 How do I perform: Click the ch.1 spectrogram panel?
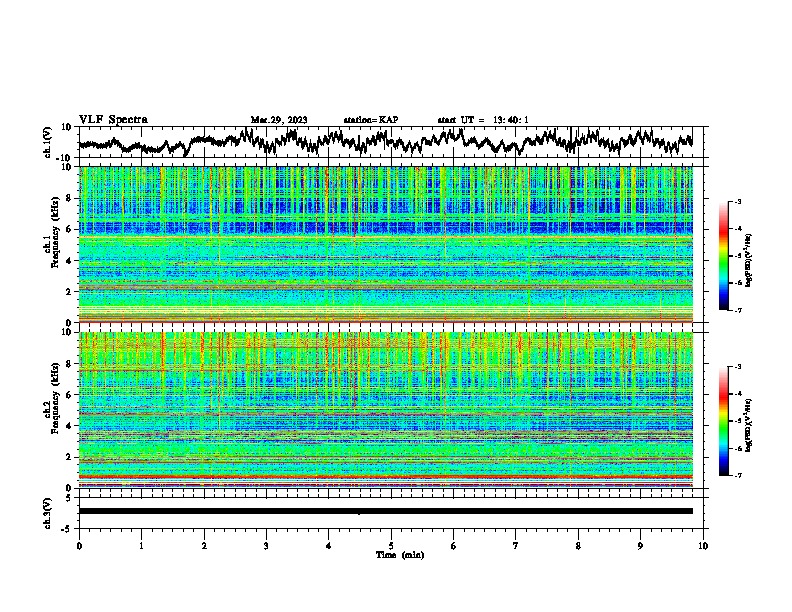point(386,244)
